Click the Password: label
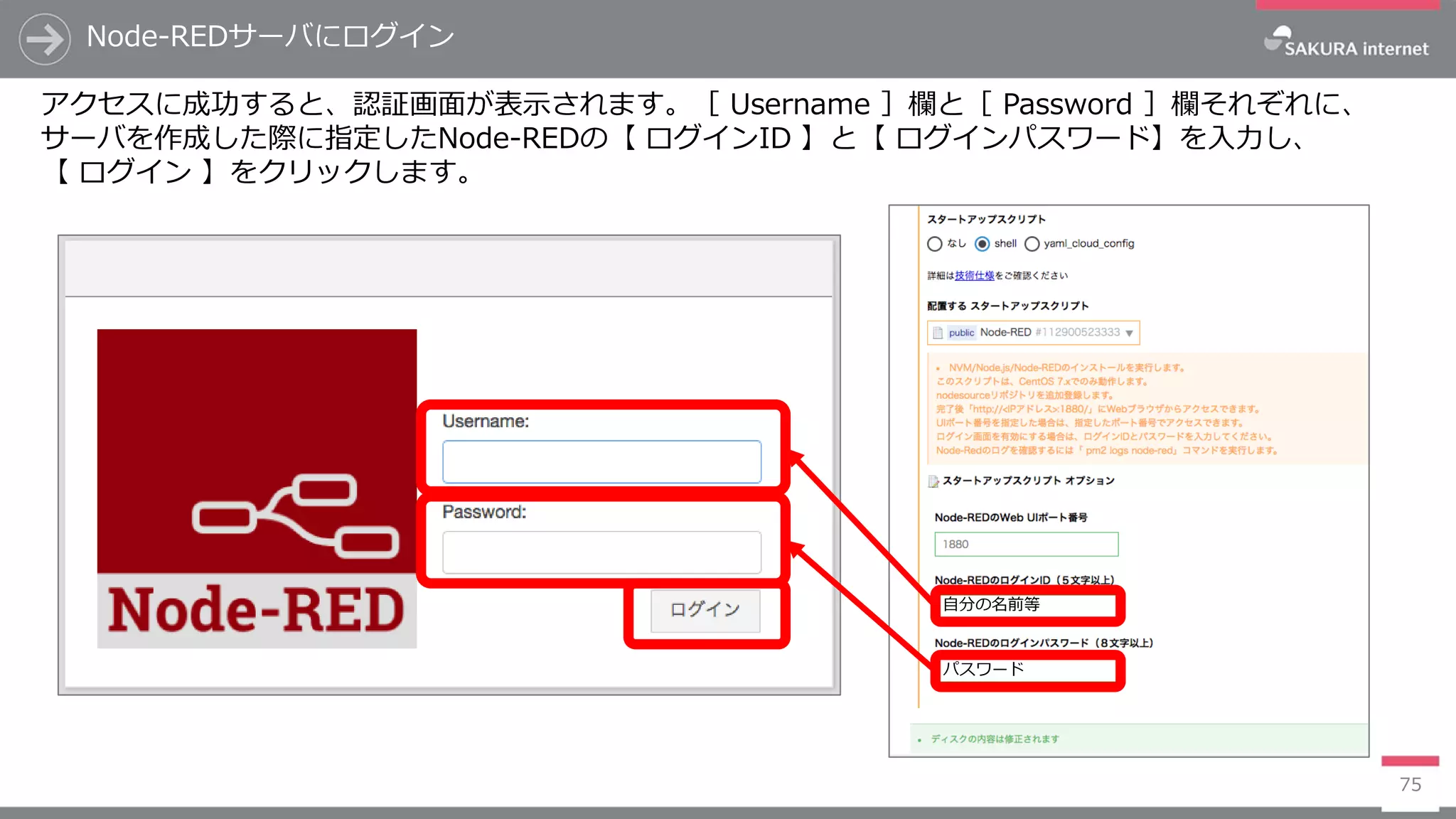1456x819 pixels. tap(484, 513)
